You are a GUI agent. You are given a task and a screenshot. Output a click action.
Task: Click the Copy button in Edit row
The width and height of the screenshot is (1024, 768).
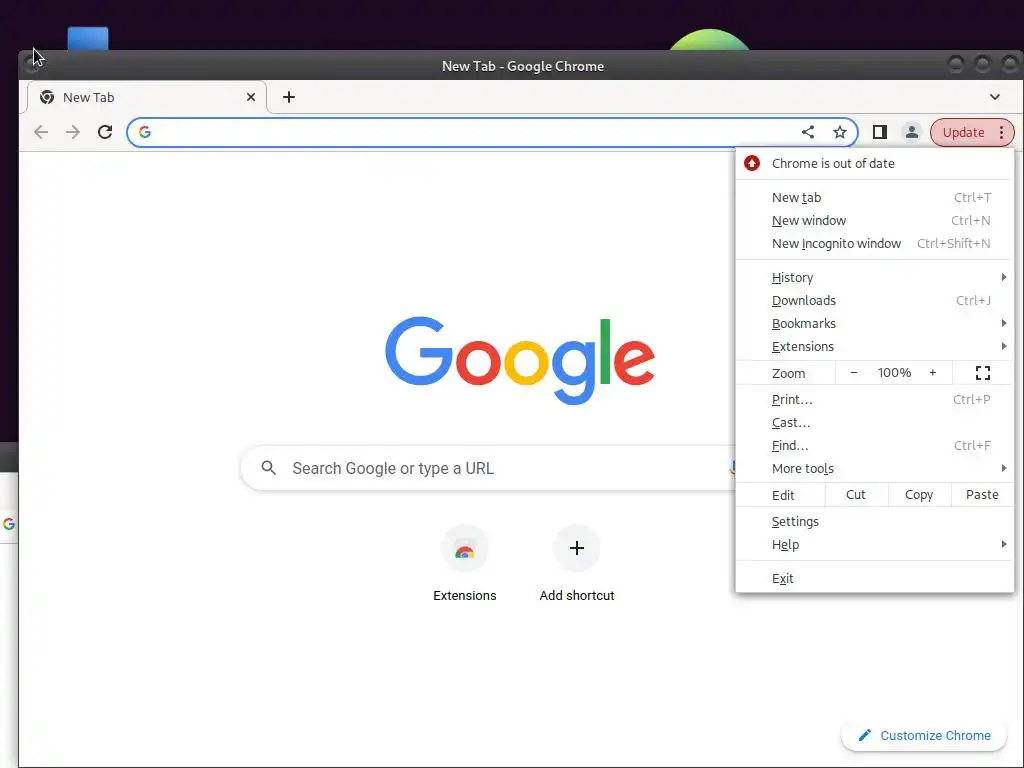click(919, 495)
